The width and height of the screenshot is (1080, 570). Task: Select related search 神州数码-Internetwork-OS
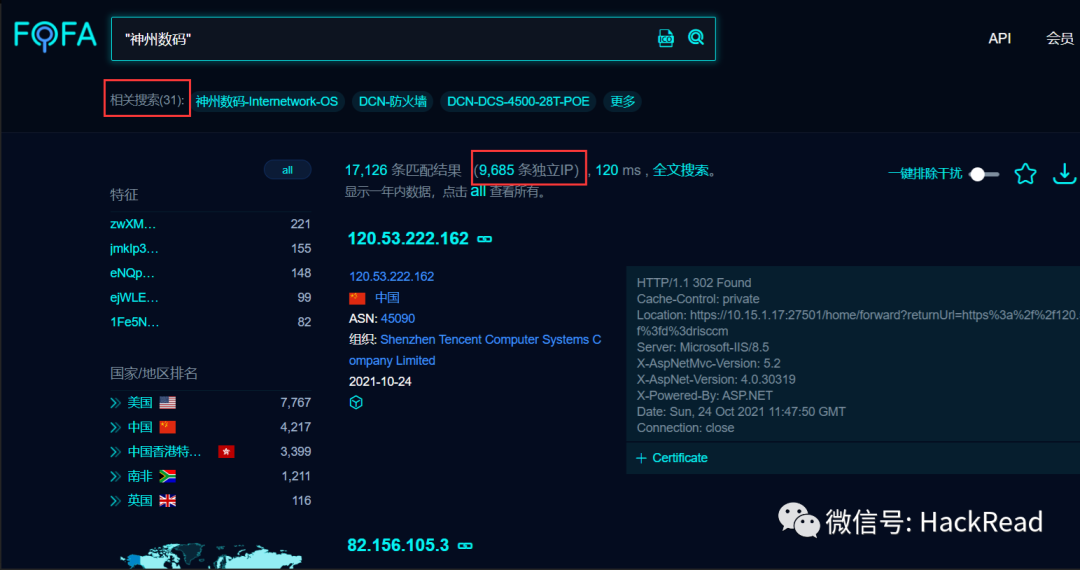267,102
